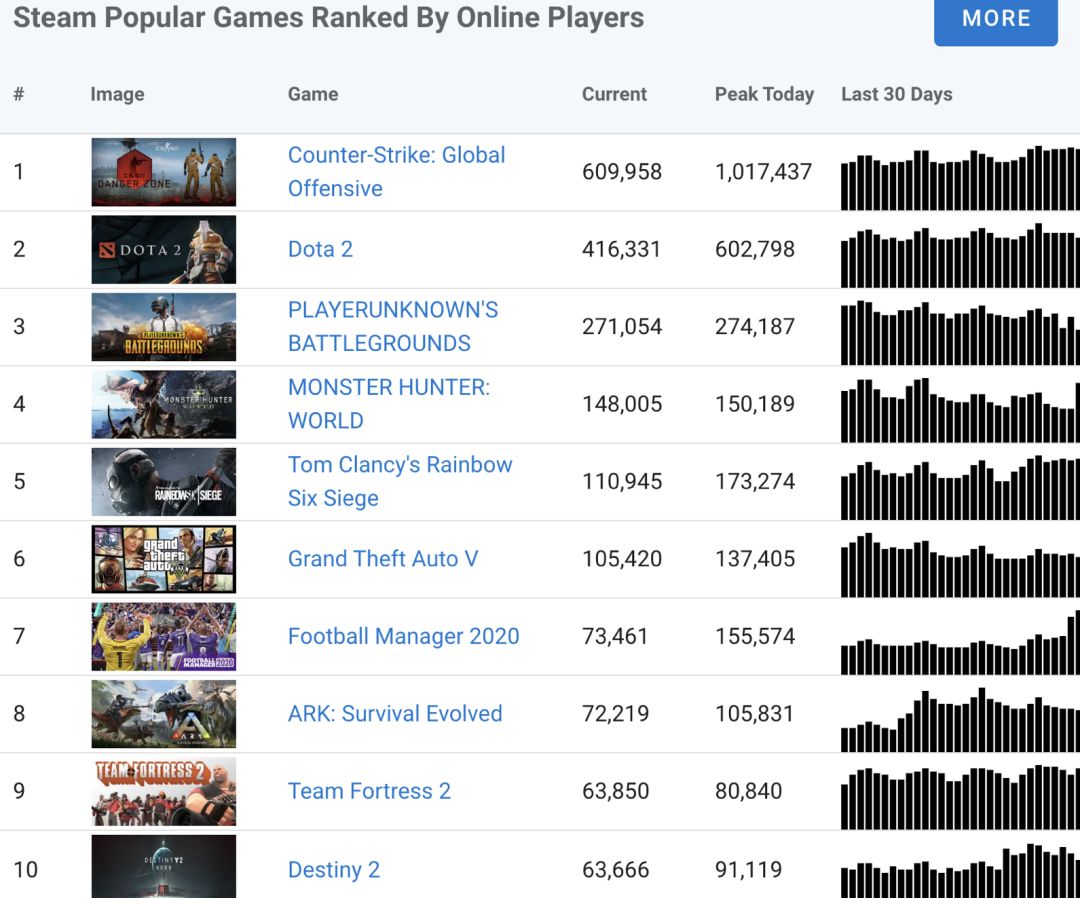This screenshot has width=1080, height=898.
Task: Click the ARK Survival Evolved 30-day chart
Action: coord(960,720)
